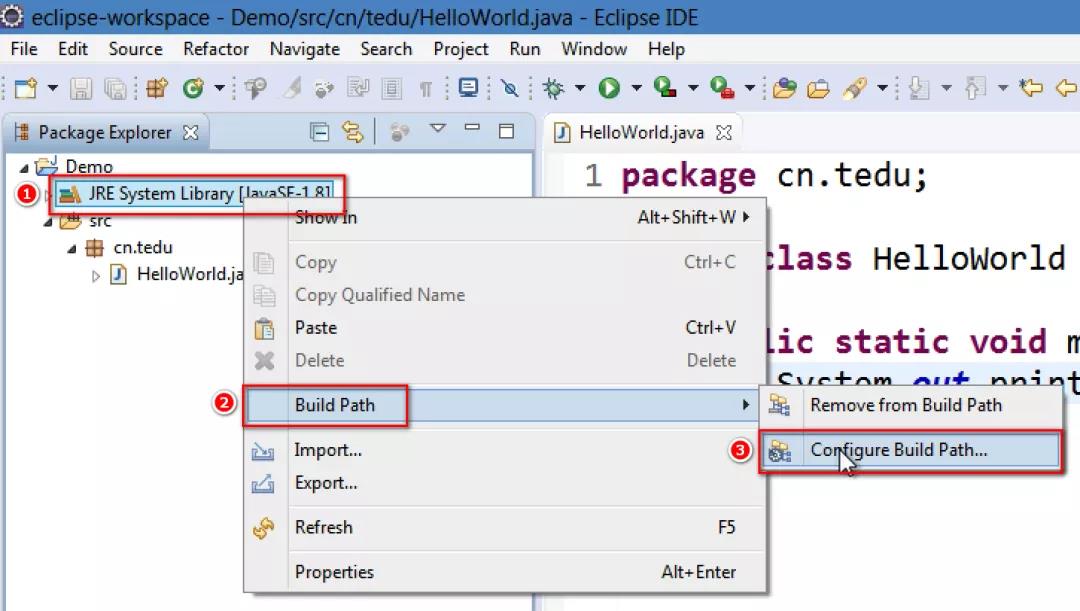Close the HelloWorld.java editor tab
Screen dimensions: 1080x611
pyautogui.click(x=724, y=132)
